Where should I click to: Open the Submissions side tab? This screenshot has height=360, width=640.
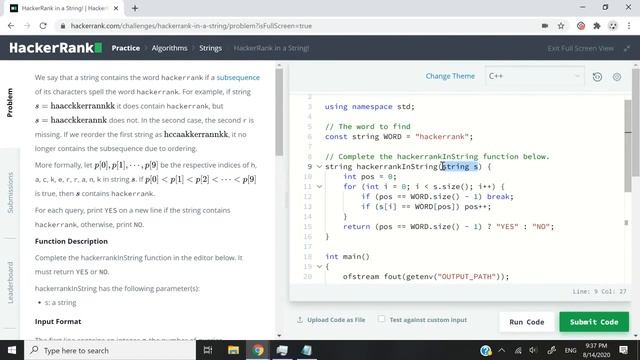pos(10,193)
